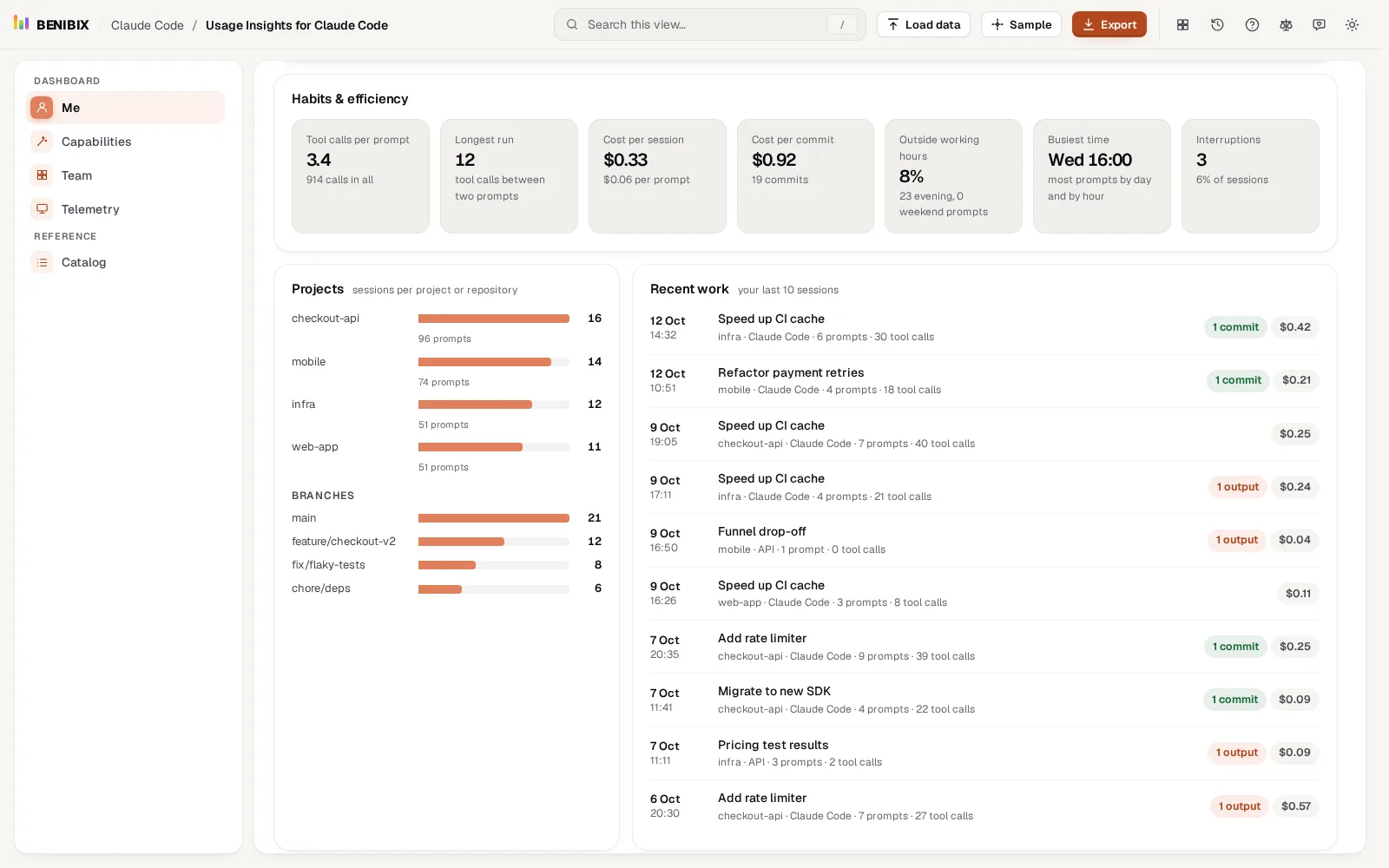Click the help question mark icon
The image size is (1389, 868).
pos(1252,24)
